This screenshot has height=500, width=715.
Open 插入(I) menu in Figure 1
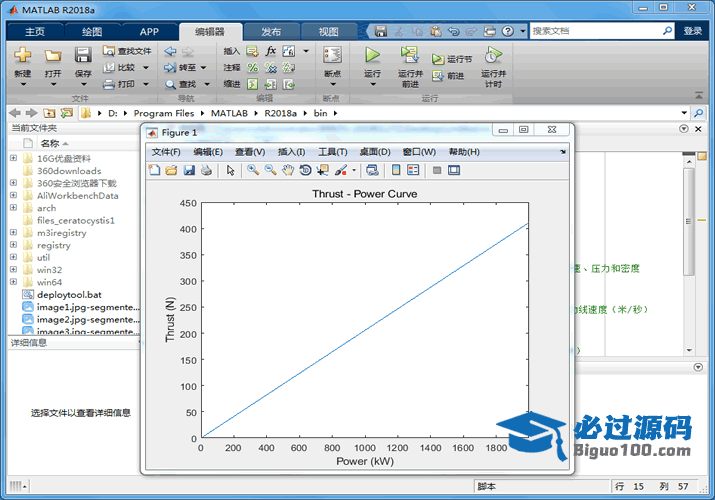click(x=292, y=152)
